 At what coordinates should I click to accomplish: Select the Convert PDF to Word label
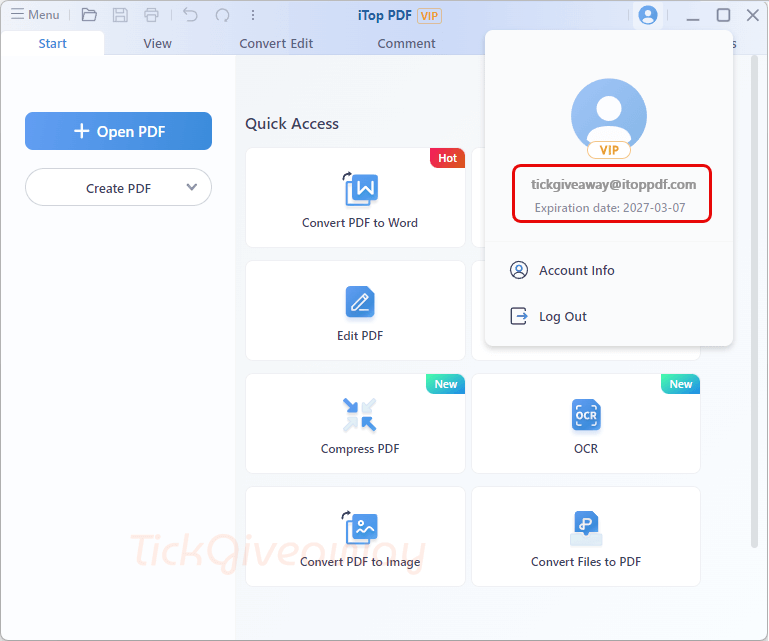pos(360,223)
